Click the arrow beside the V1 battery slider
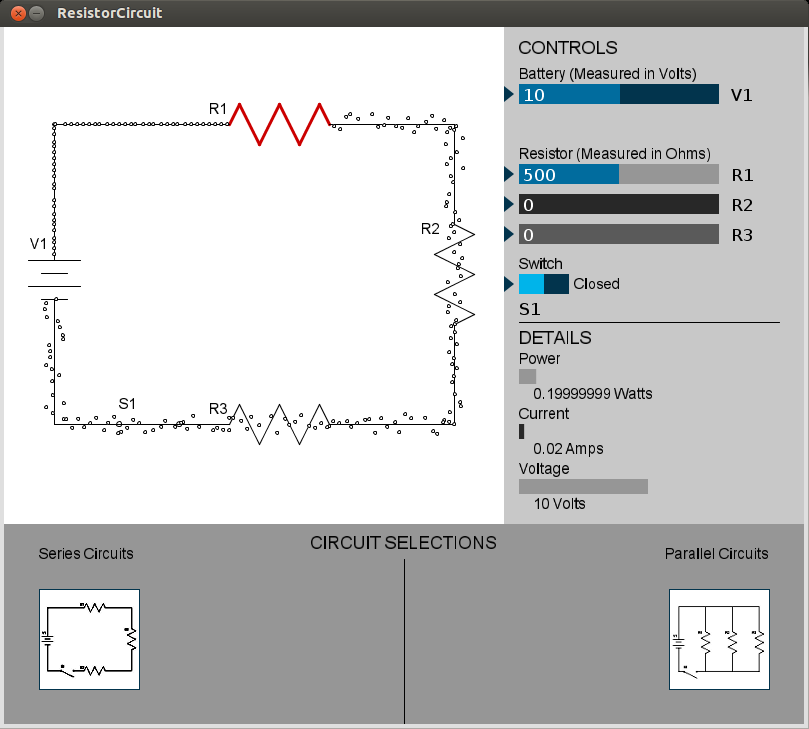Screen dimensions: 809x729 (x=509, y=94)
